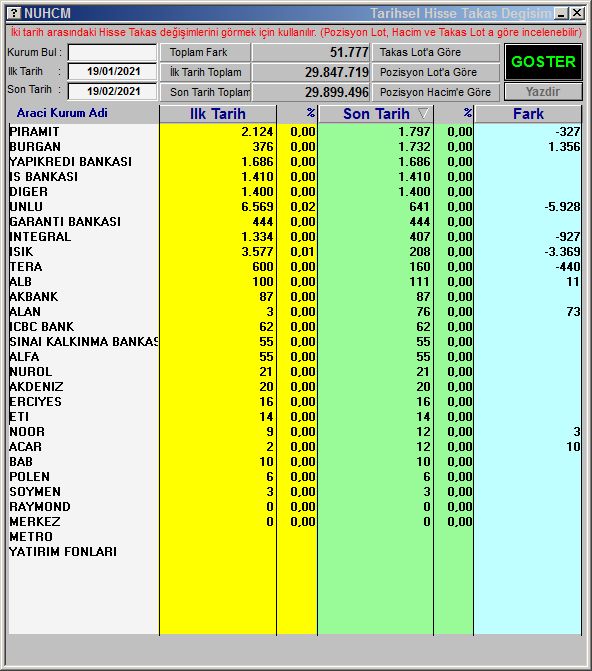Image resolution: width=592 pixels, height=671 pixels.
Task: Click the Son Tarih sort arrow
Action: [x=423, y=113]
